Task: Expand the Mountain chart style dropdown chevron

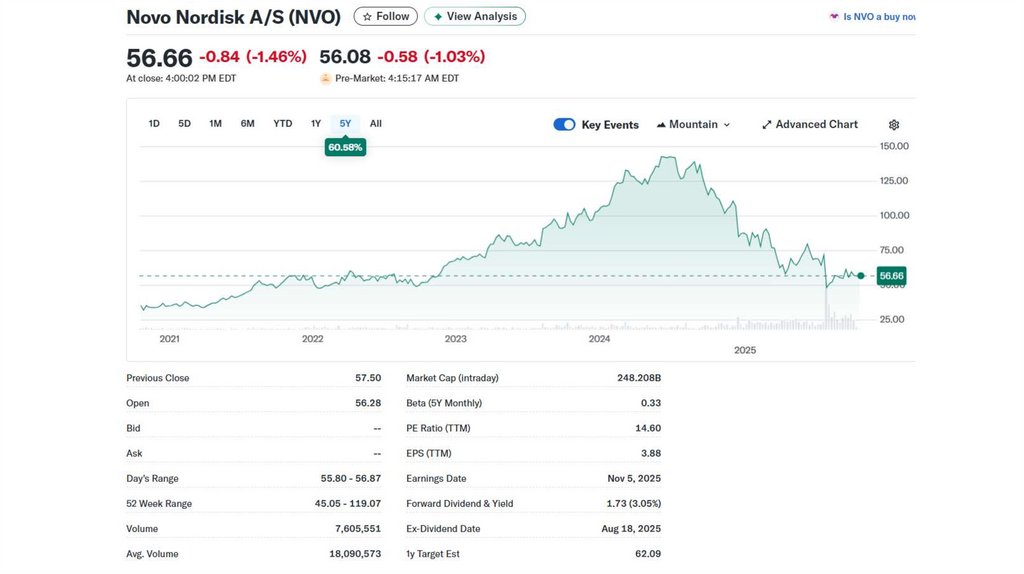Action: (727, 125)
